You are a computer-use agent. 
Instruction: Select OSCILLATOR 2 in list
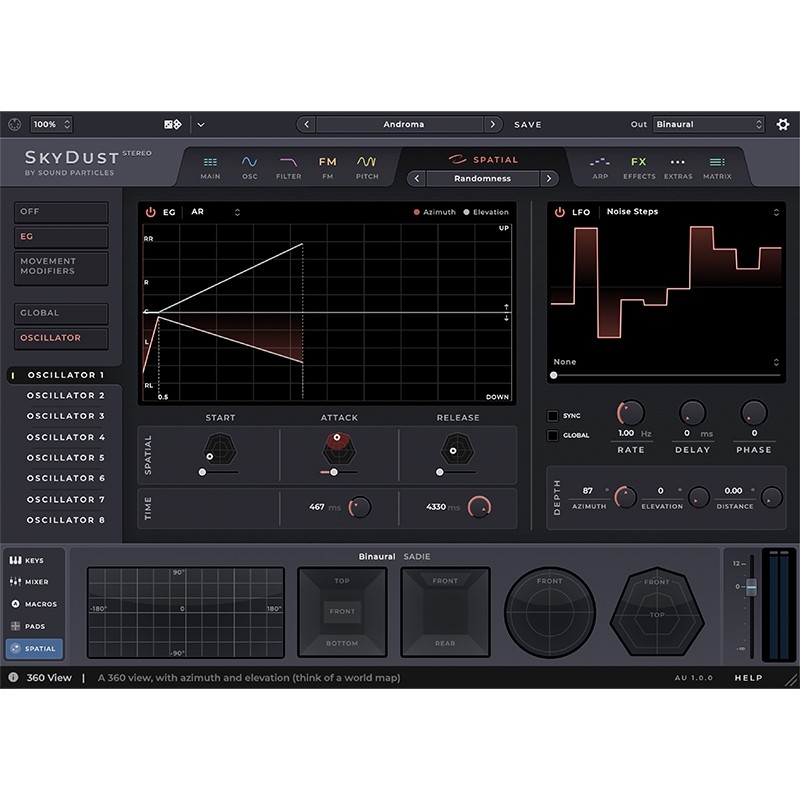click(x=65, y=395)
